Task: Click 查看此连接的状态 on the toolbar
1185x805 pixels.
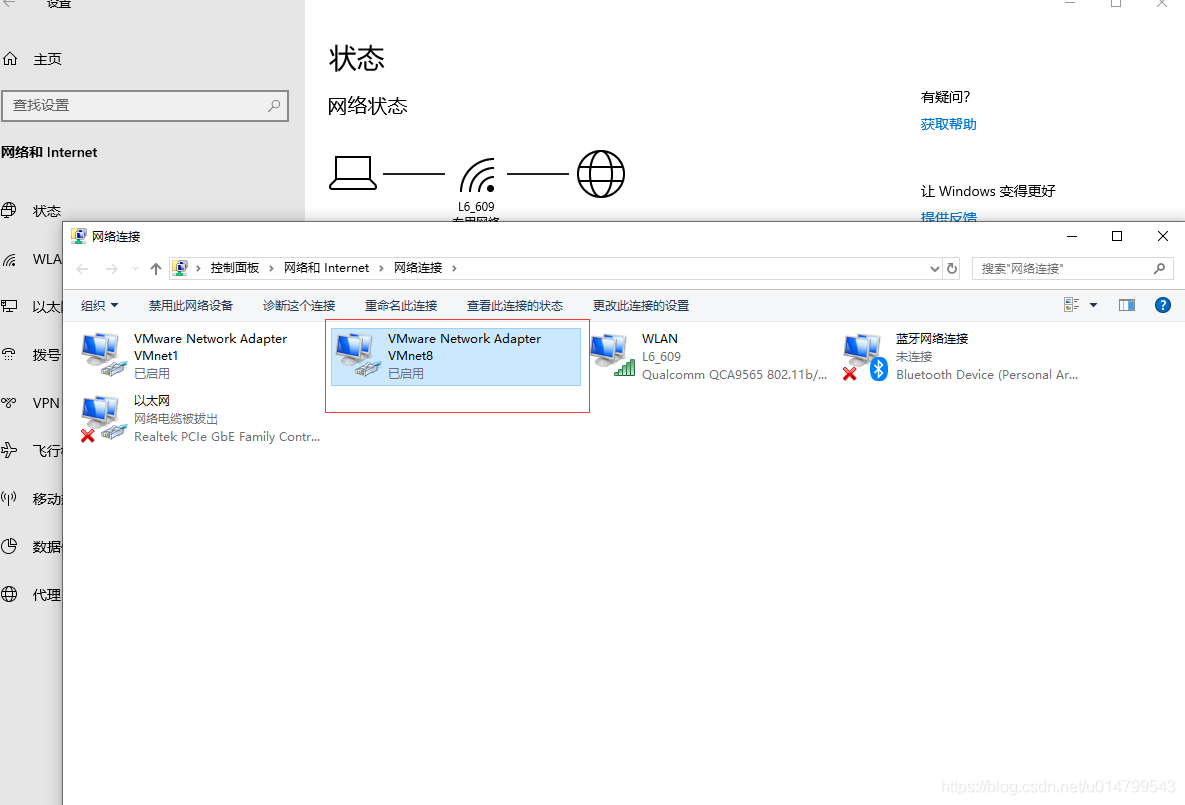Action: pos(515,305)
